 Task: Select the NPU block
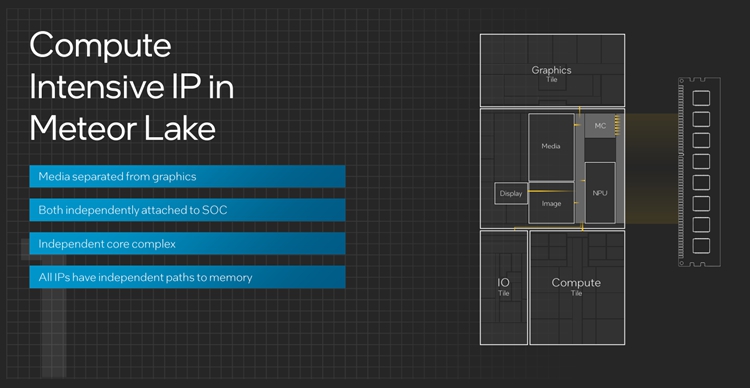point(600,193)
